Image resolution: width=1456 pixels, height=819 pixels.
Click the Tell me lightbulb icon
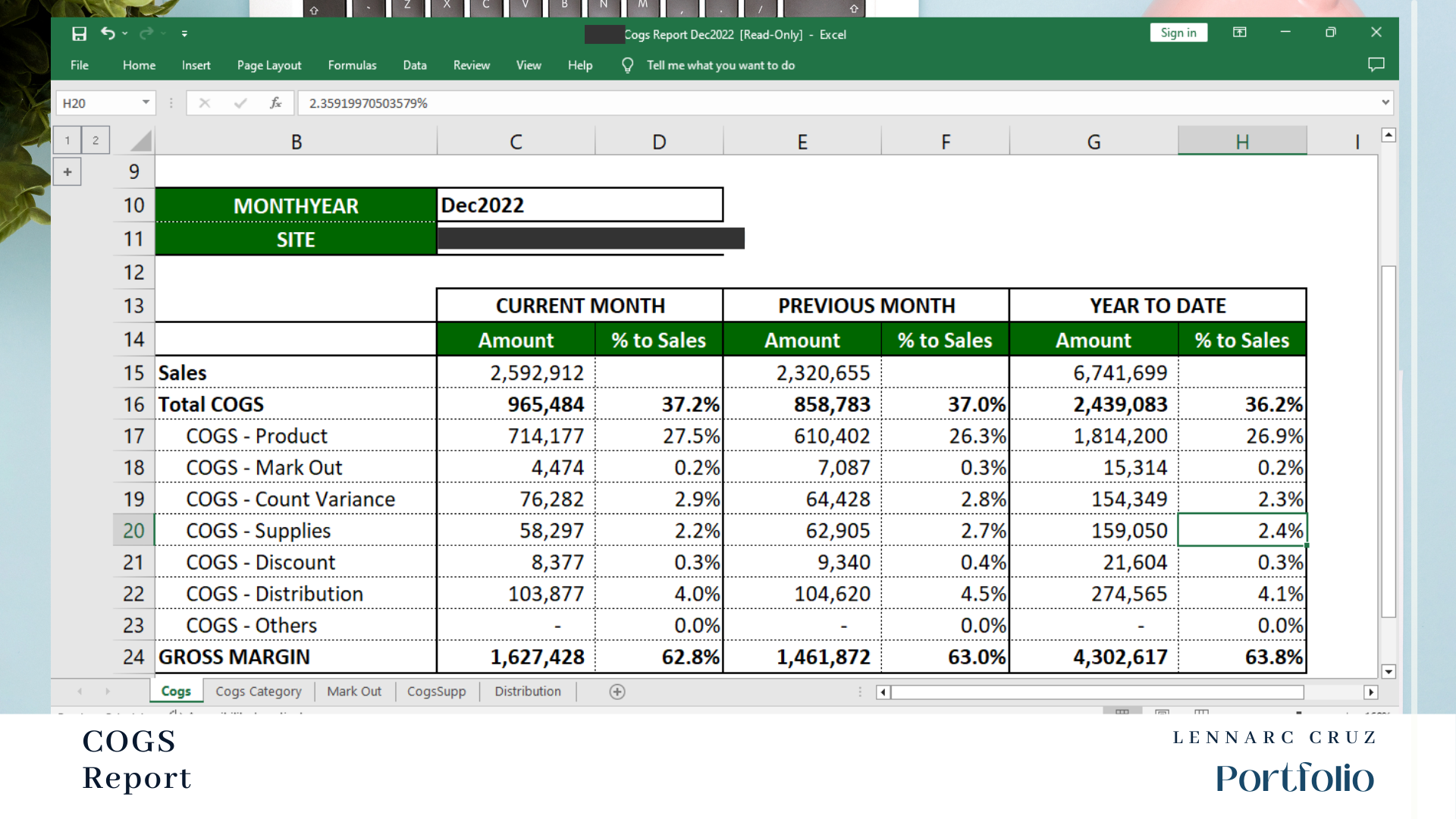pos(627,65)
